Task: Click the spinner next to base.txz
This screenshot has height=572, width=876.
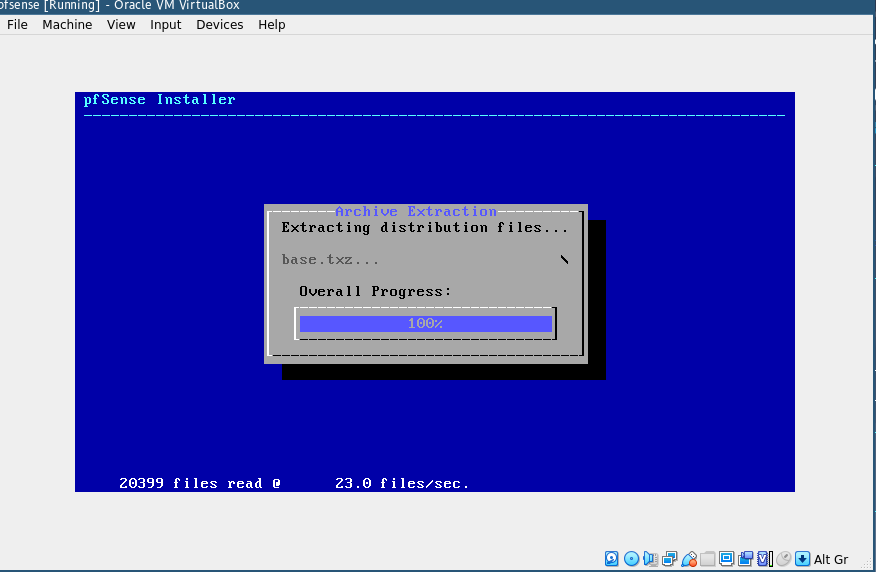Action: [564, 259]
